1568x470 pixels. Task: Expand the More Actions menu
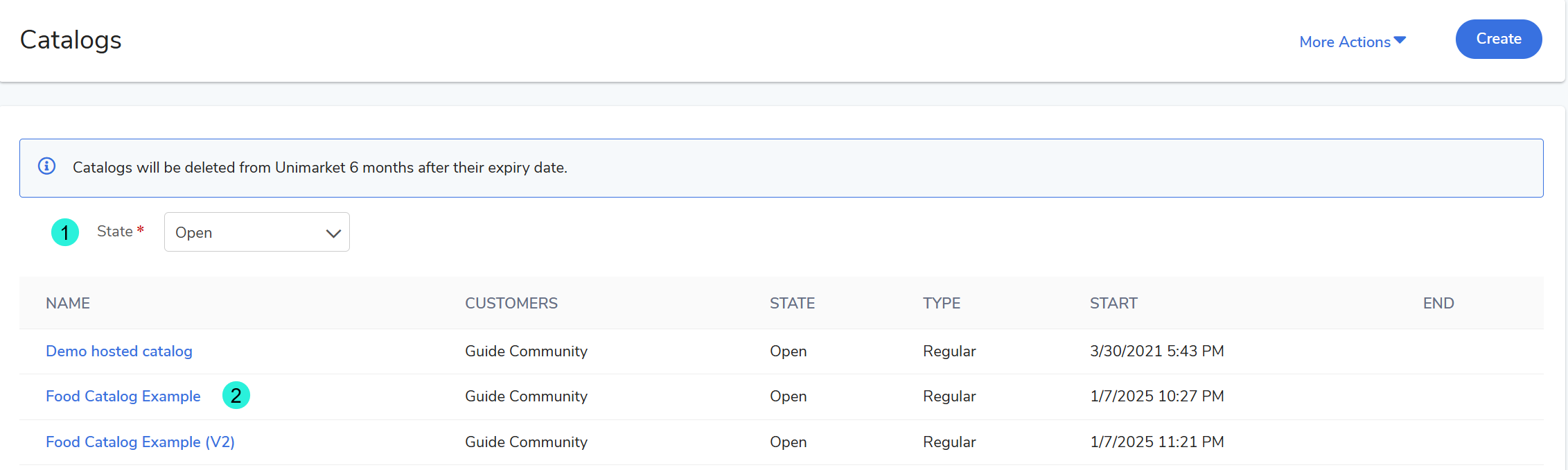tap(1345, 42)
